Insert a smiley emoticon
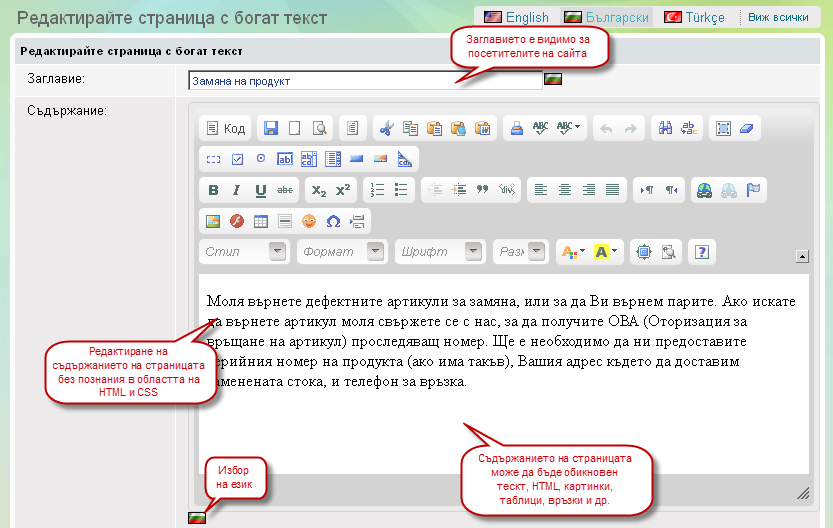The height and width of the screenshot is (528, 833). 309,221
